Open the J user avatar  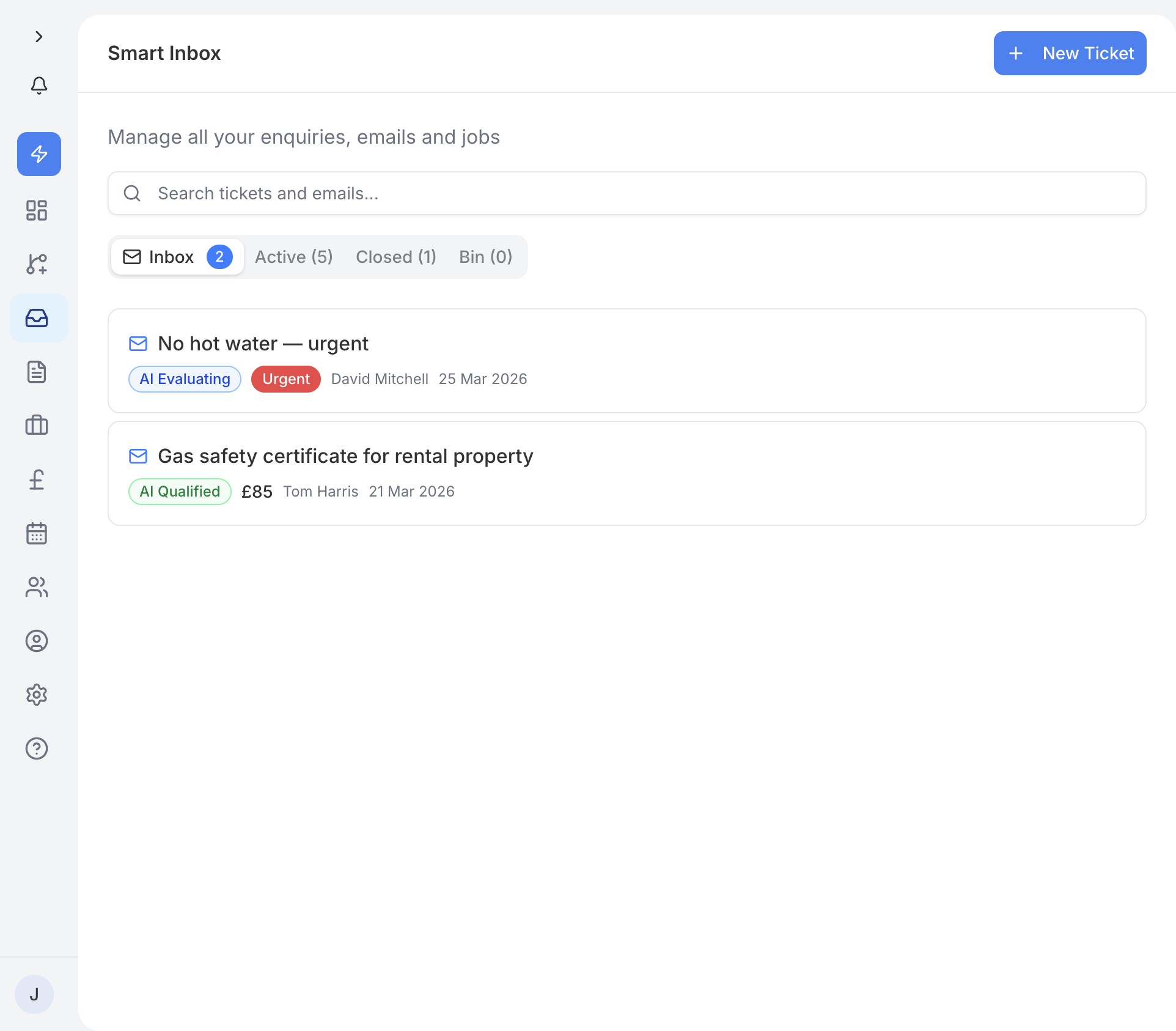pos(34,994)
